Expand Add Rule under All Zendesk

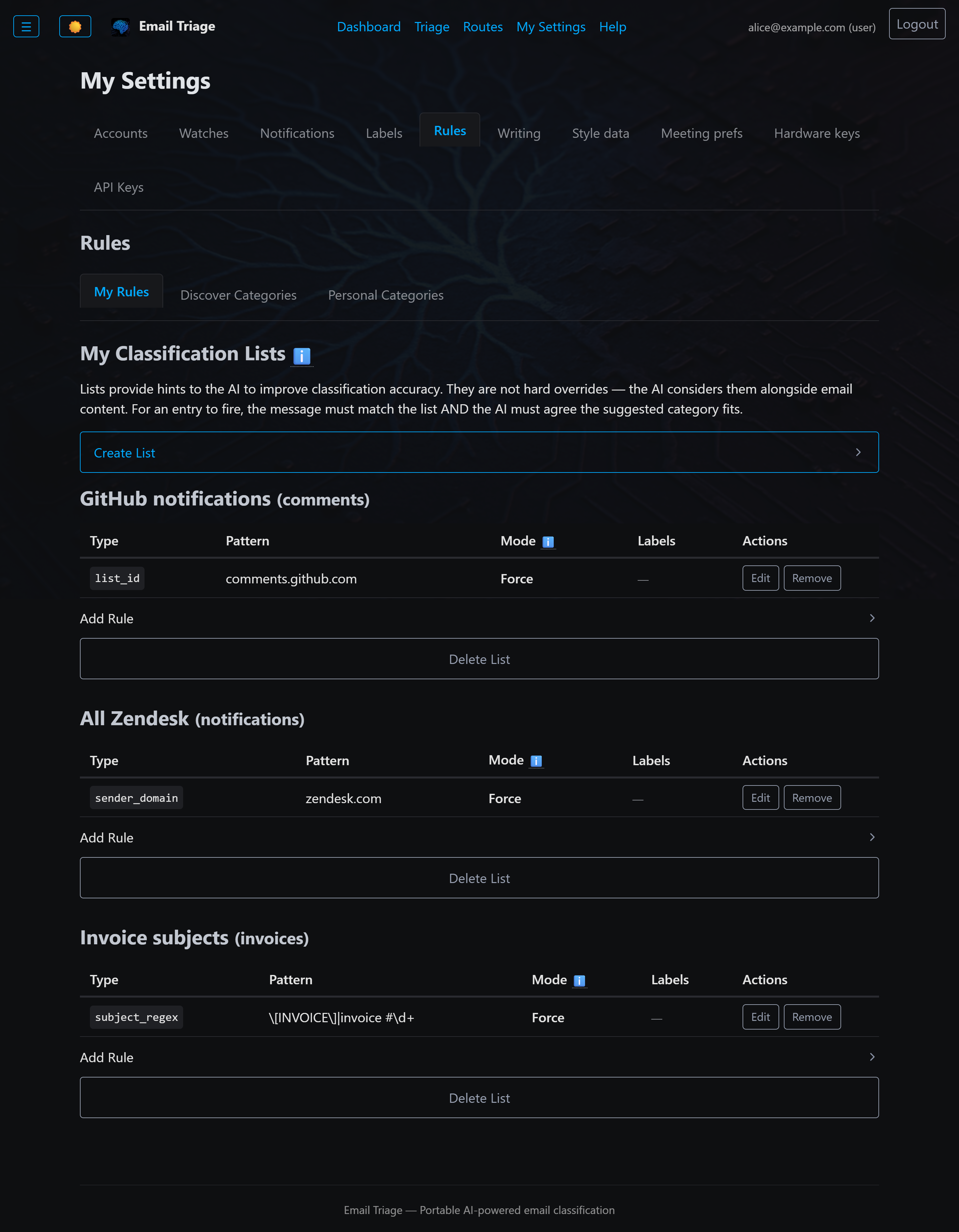479,838
